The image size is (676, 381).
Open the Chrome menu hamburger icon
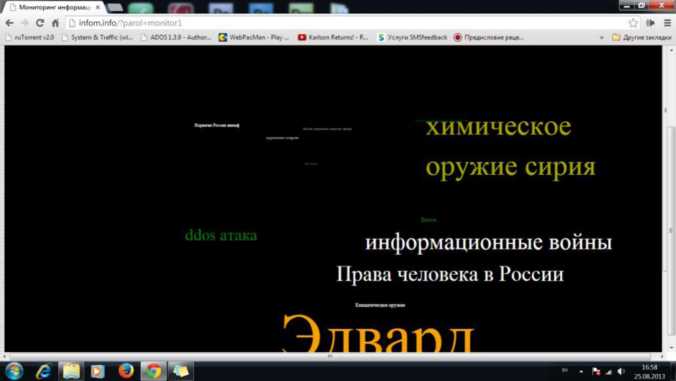coord(667,23)
